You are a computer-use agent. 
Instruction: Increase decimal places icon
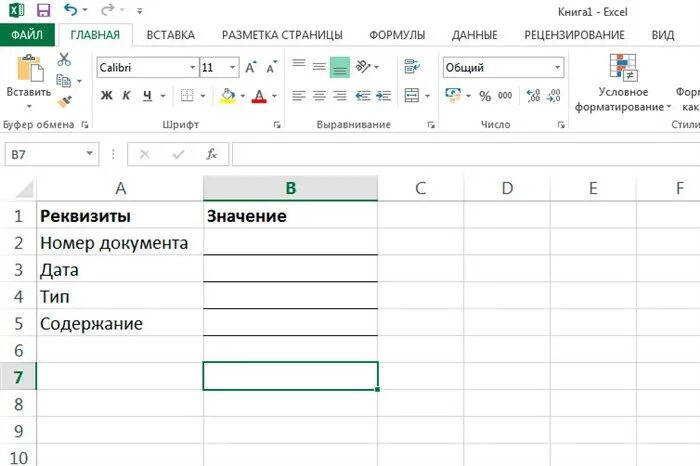tap(533, 96)
